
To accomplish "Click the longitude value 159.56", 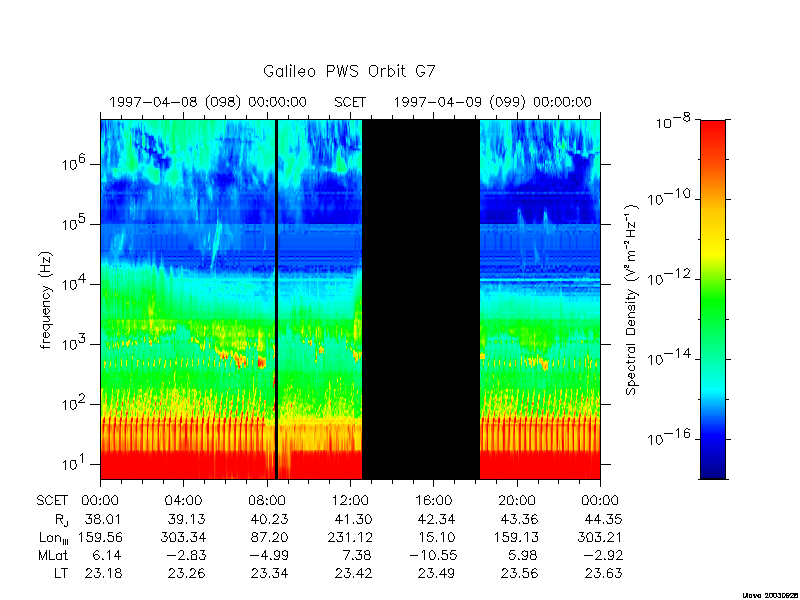I will (x=100, y=537).
